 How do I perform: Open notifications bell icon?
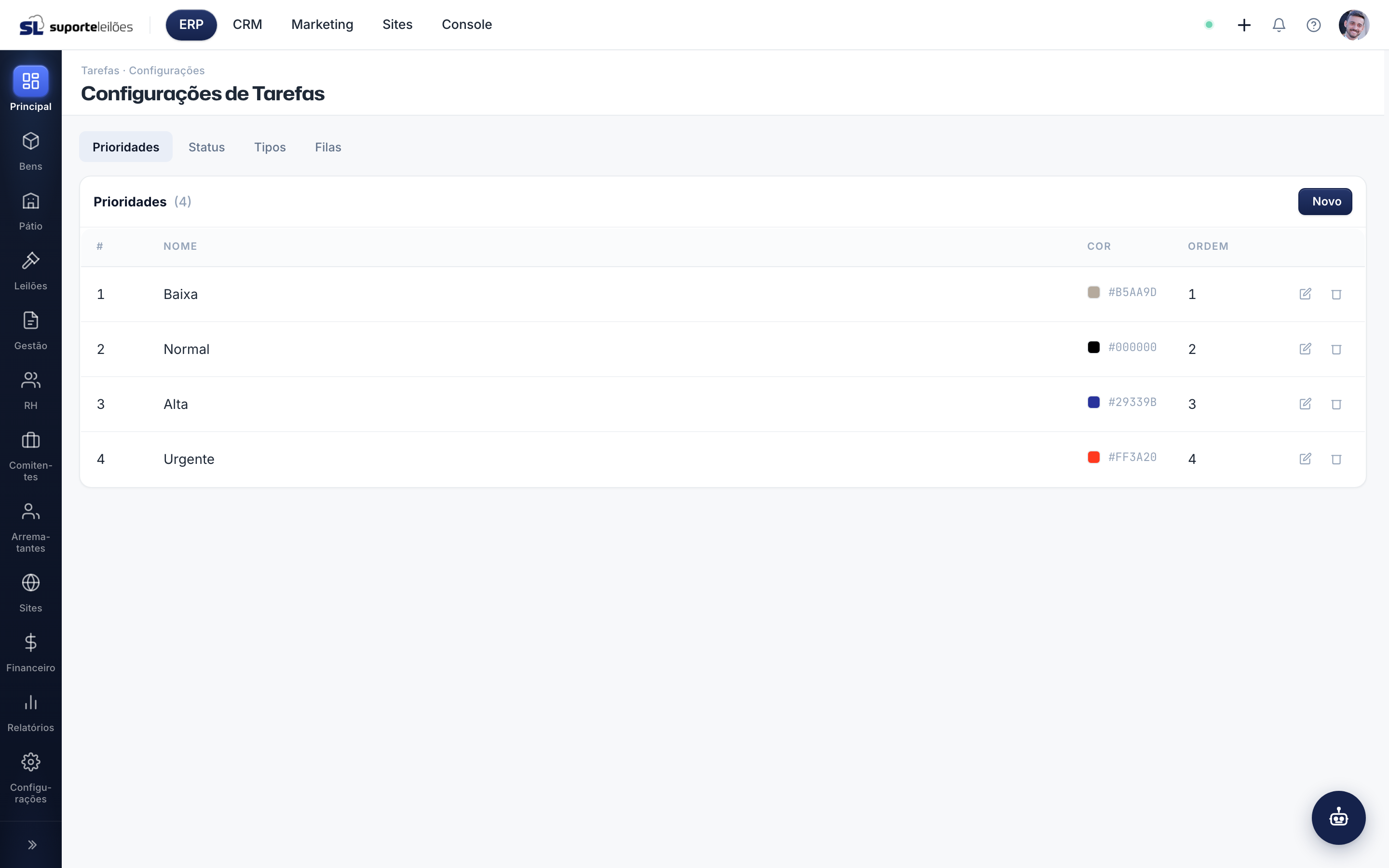(1279, 25)
